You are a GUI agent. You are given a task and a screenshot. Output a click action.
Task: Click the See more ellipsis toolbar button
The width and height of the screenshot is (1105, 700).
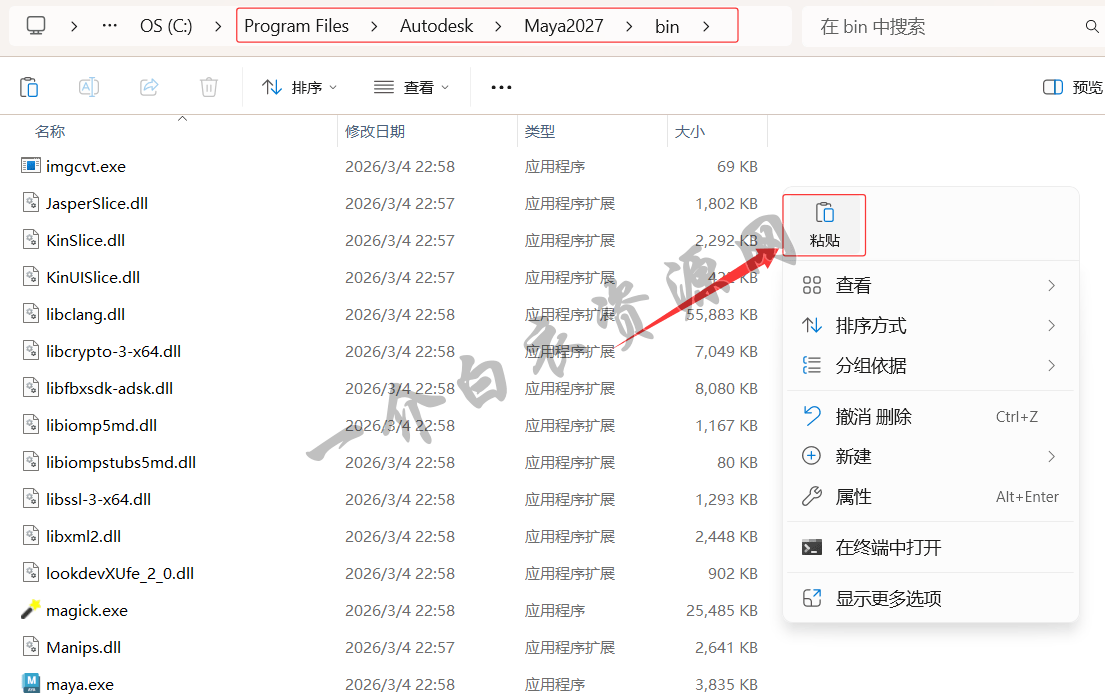pyautogui.click(x=501, y=87)
